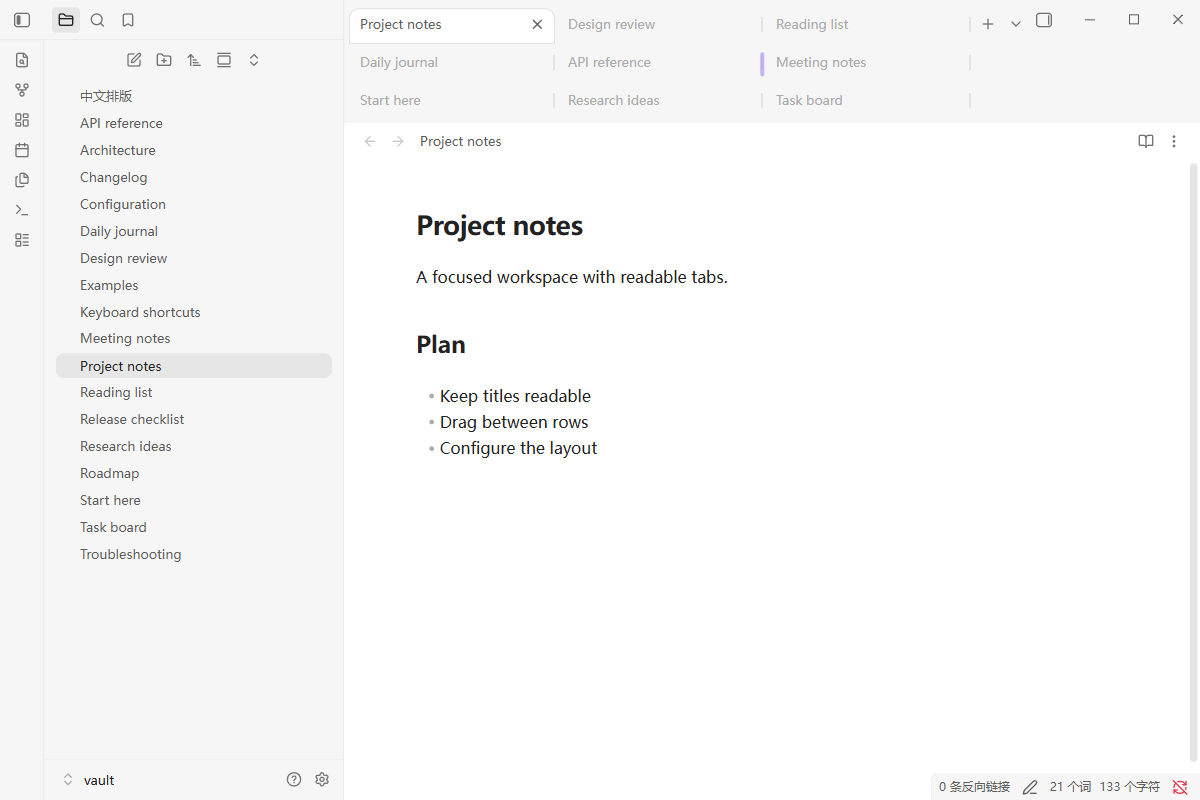Create a new folder in explorer
The height and width of the screenshot is (800, 1200).
coord(164,60)
